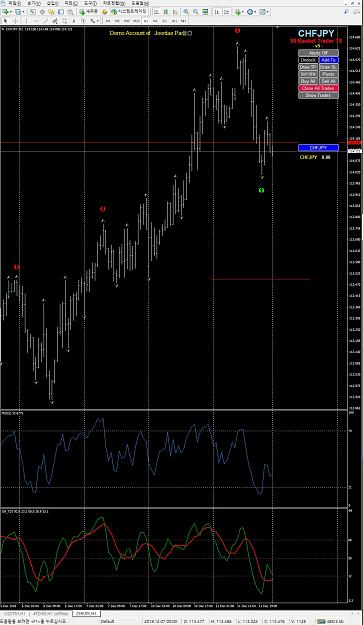Click the Zoom Out magnifier icon
Viewport: 363px width, 625px height.
coord(196,12)
